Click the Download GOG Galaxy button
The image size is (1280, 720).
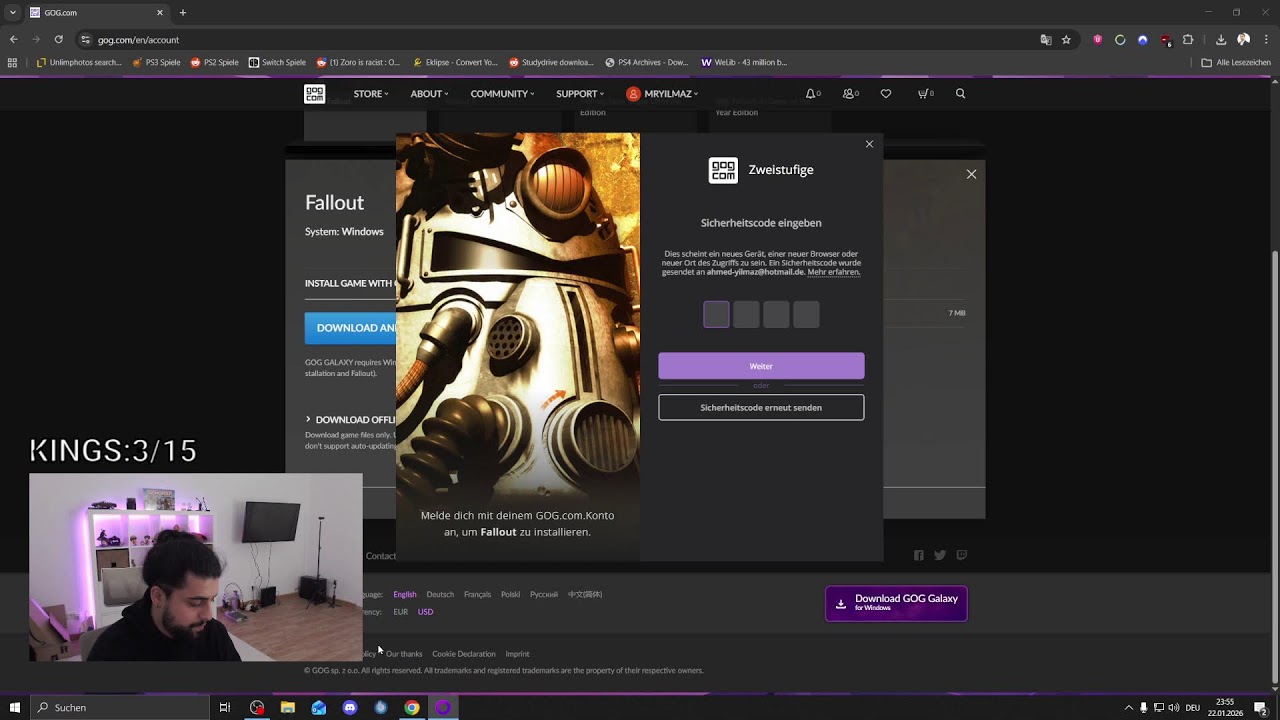tap(896, 603)
